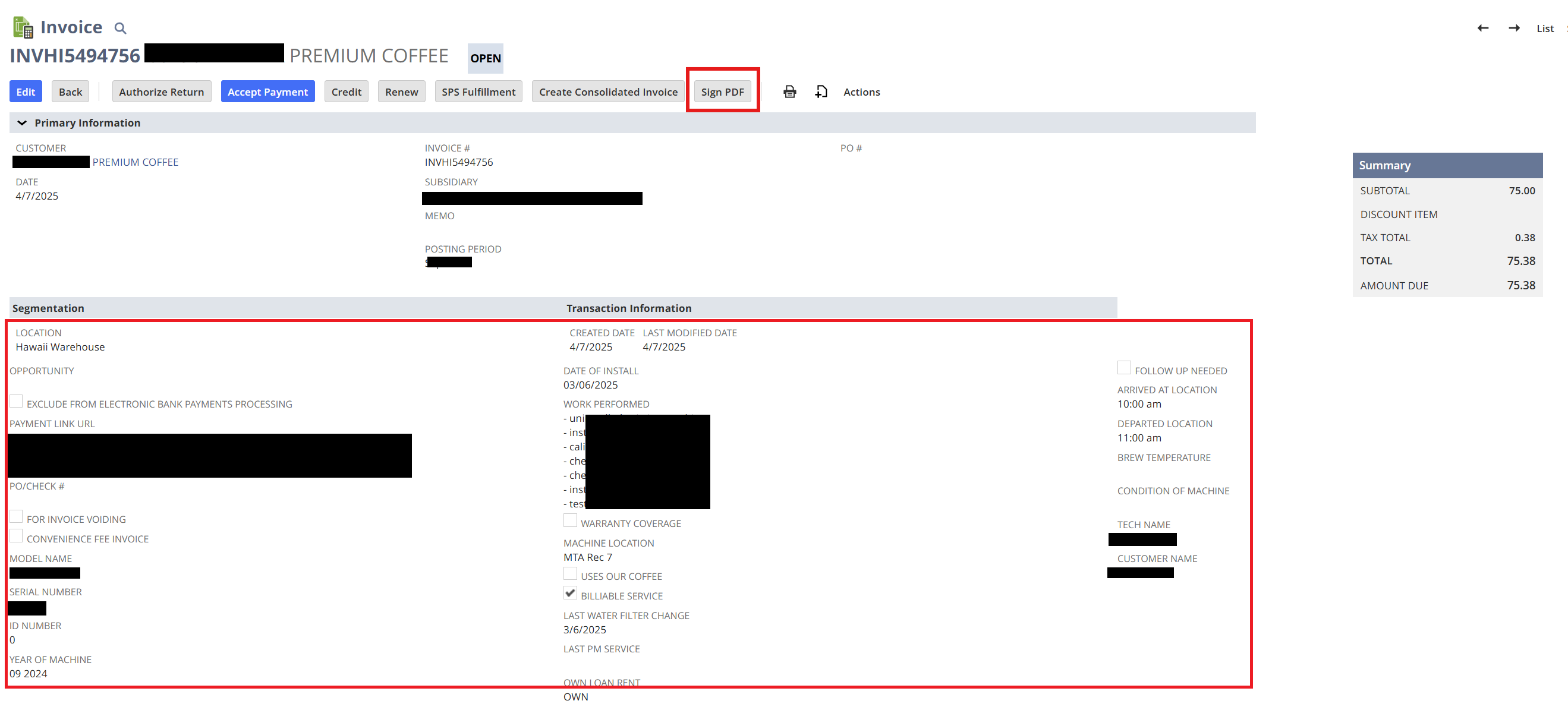Image resolution: width=1568 pixels, height=707 pixels.
Task: Open the List view link
Action: point(1545,29)
